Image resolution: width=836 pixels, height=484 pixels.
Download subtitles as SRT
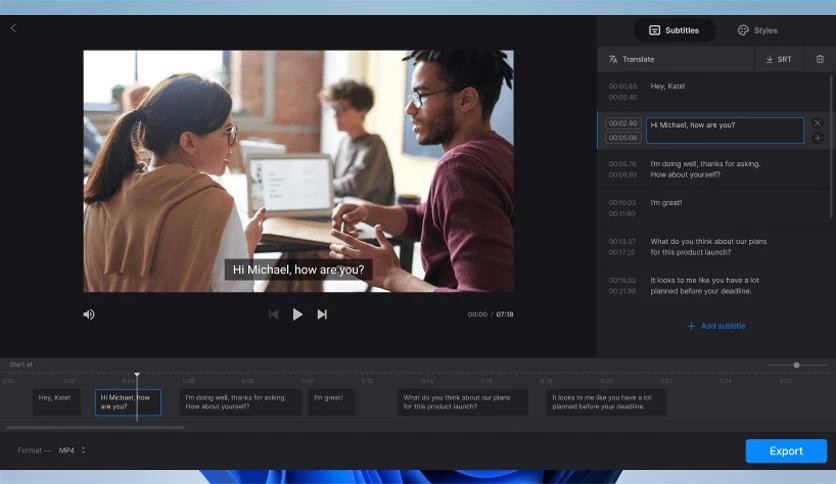778,59
